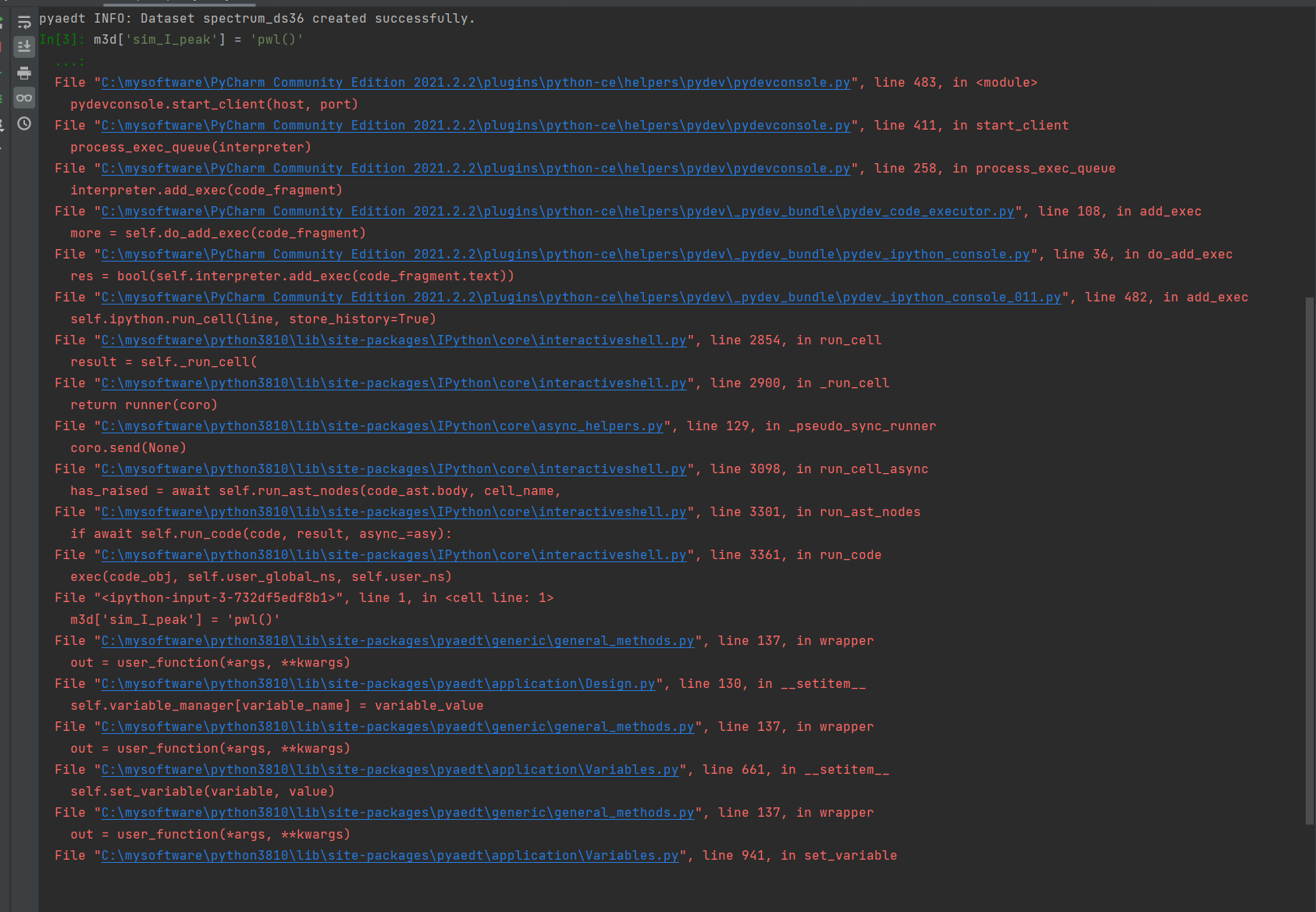The width and height of the screenshot is (1316, 912).
Task: Open Design.py file link
Action: pyautogui.click(x=378, y=684)
